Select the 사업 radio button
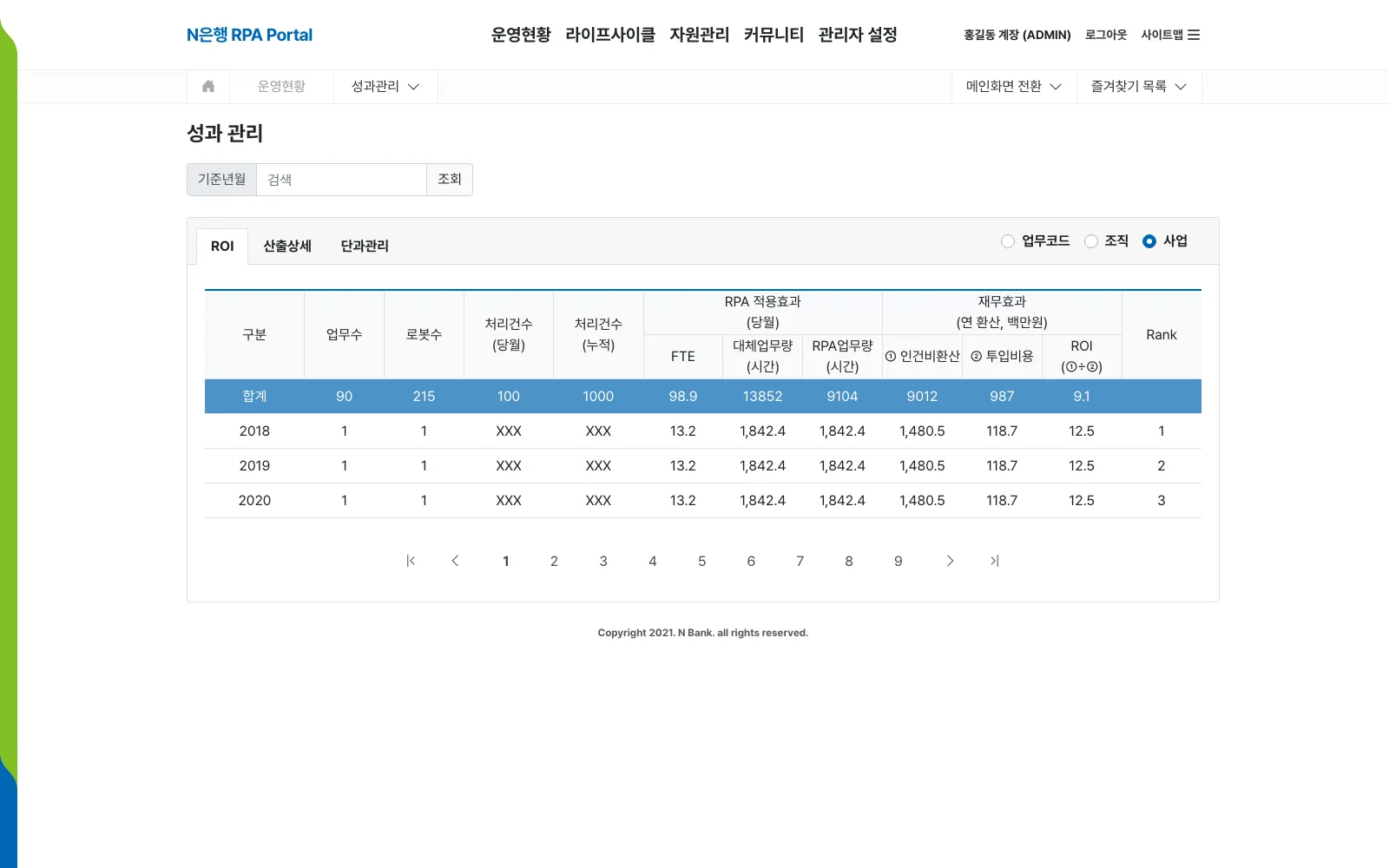 tap(1149, 241)
